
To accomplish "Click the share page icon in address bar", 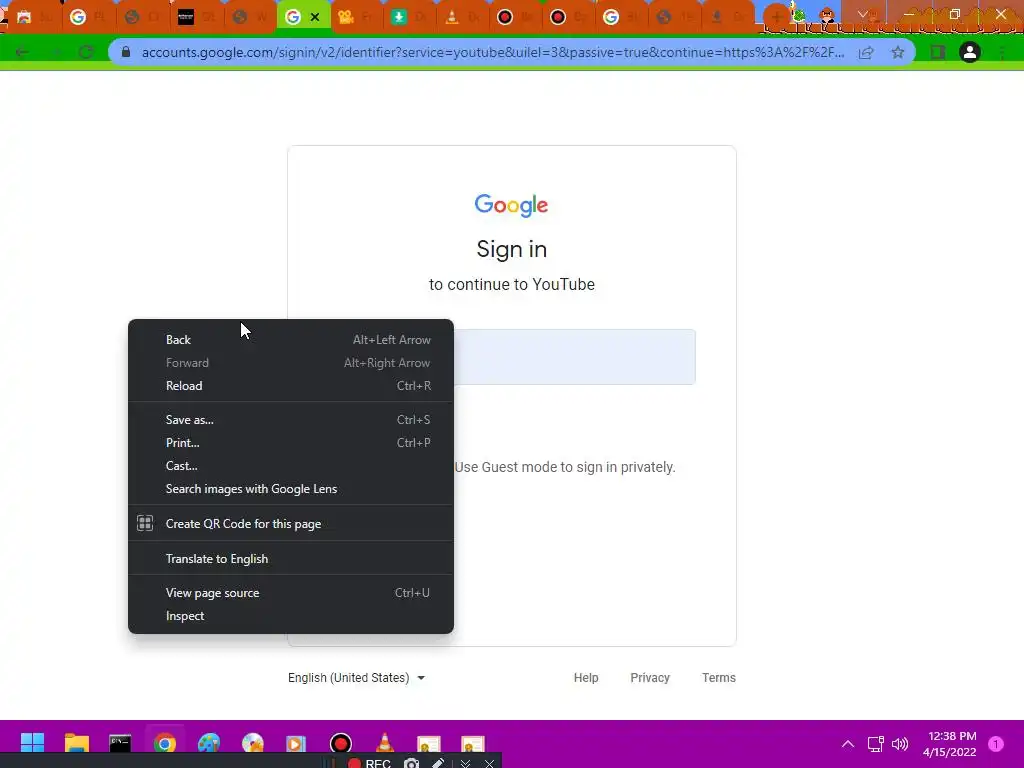I will 866,52.
